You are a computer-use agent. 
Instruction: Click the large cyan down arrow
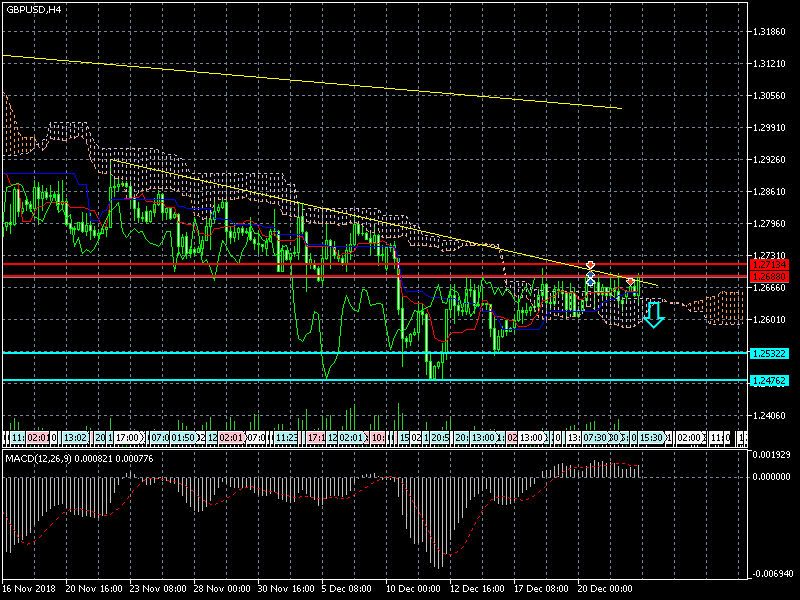[654, 316]
